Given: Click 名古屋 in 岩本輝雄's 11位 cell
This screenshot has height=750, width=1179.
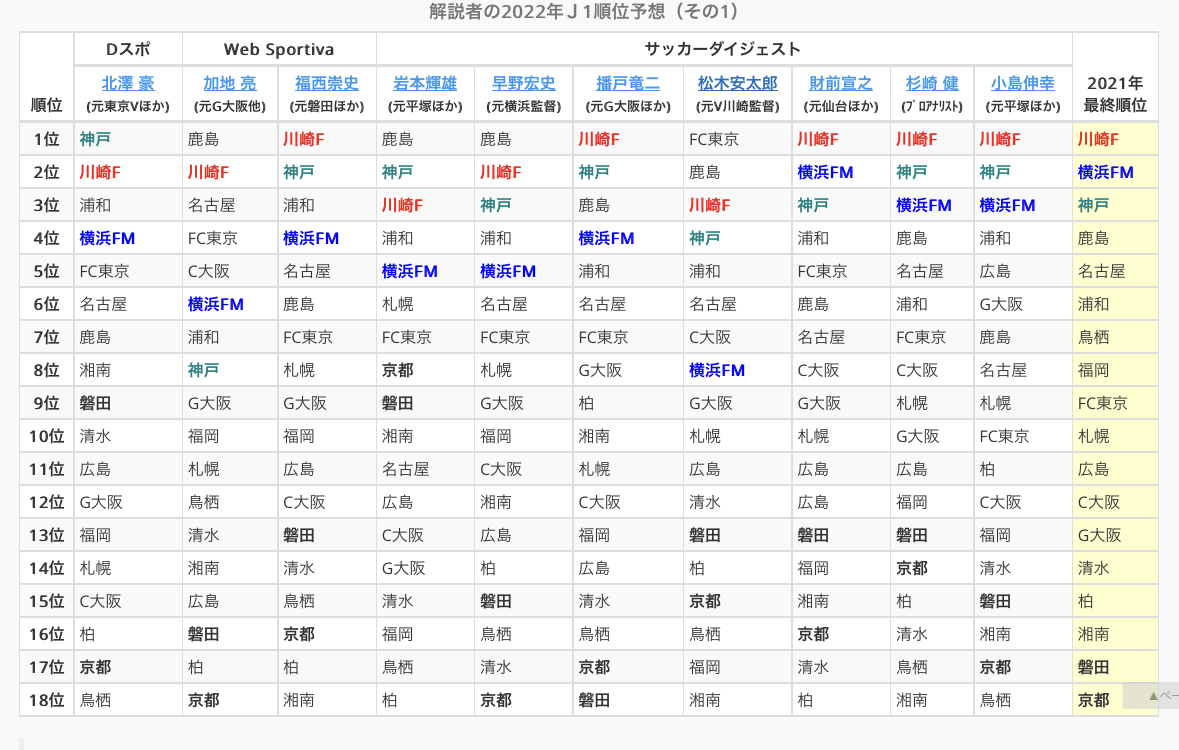Looking at the screenshot, I should [405, 469].
